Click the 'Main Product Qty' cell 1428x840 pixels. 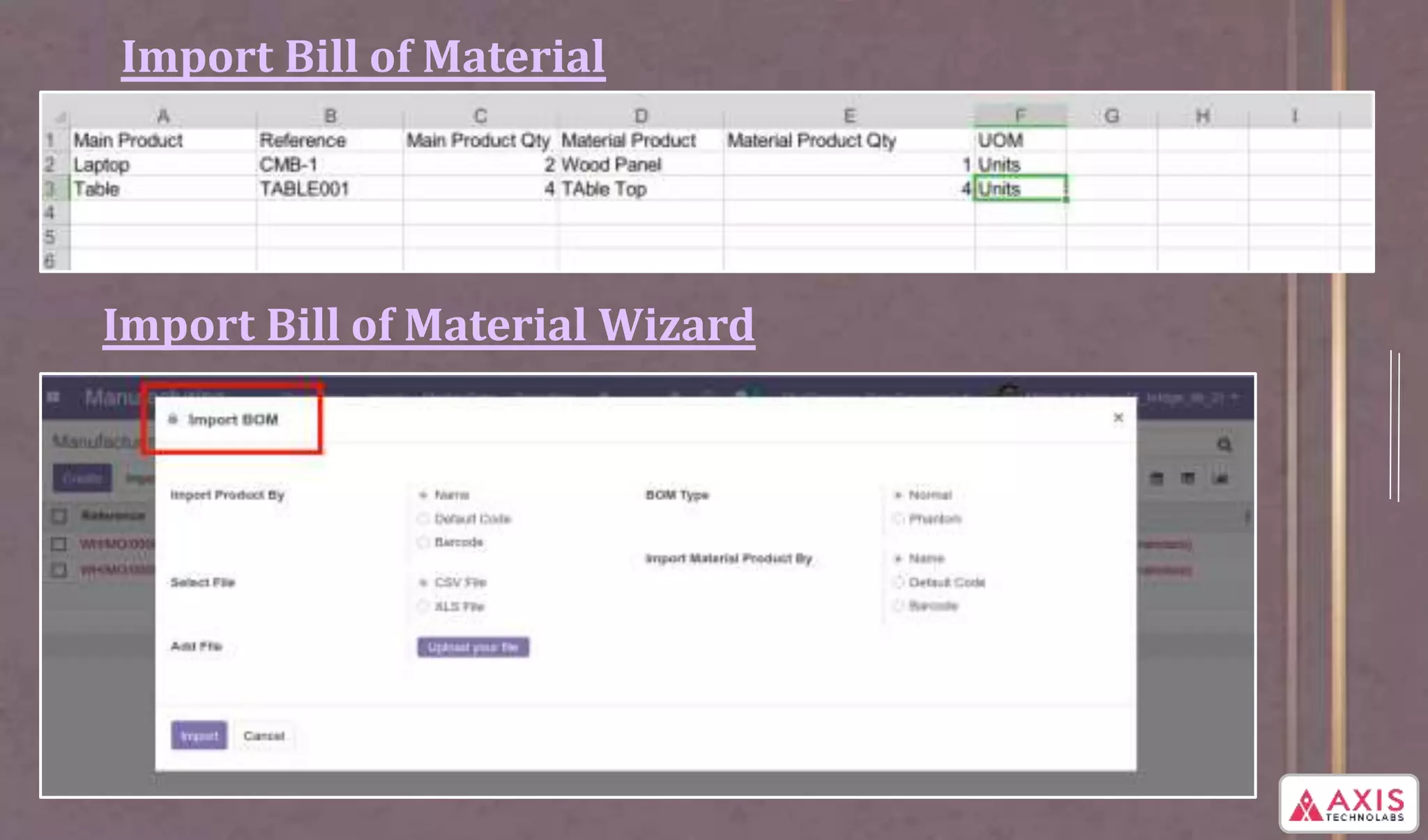480,140
